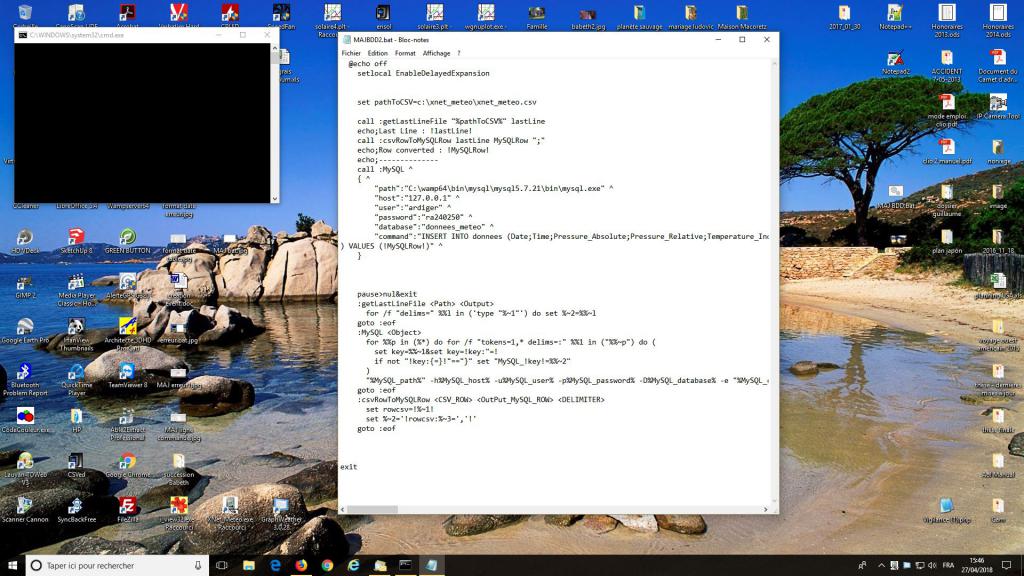Select QuickTime Player desktop icon
This screenshot has height=576, width=1024.
tap(76, 379)
